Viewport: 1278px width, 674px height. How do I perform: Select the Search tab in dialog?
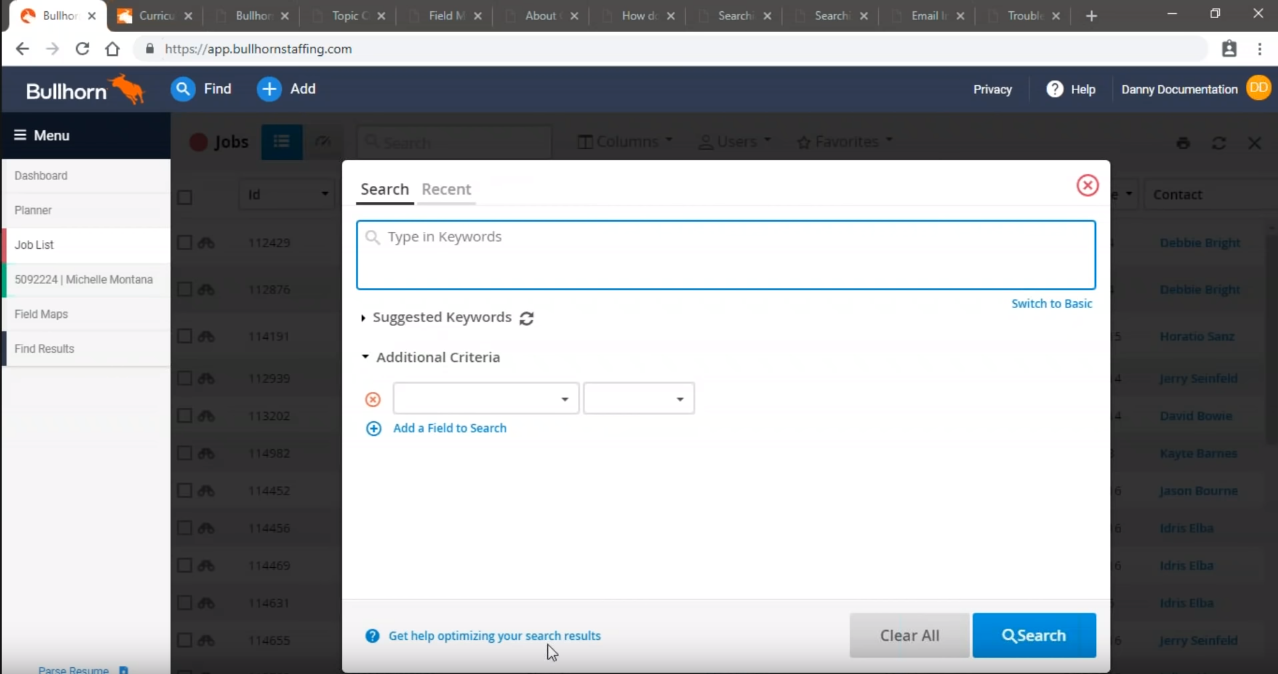pos(385,189)
